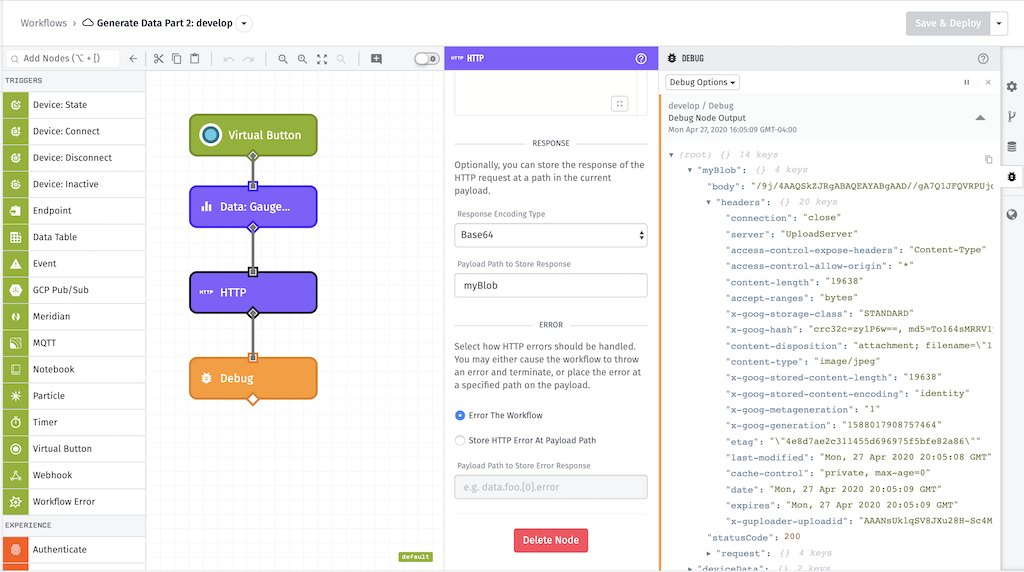Add the Endpoint trigger node
Image resolution: width=1024 pixels, height=572 pixels.
[74, 210]
